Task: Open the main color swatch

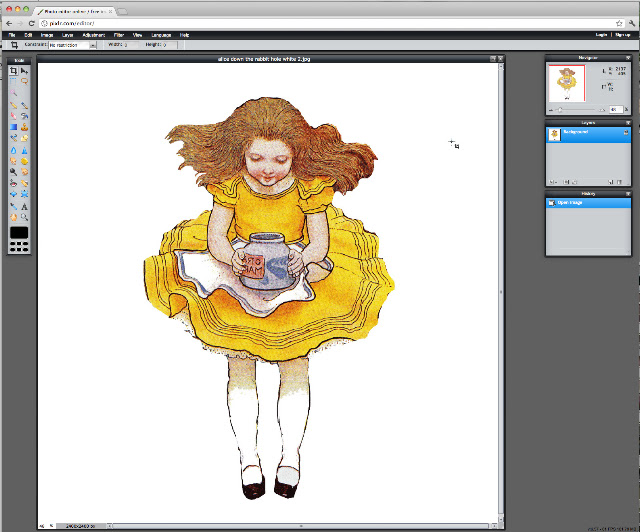Action: [19, 232]
